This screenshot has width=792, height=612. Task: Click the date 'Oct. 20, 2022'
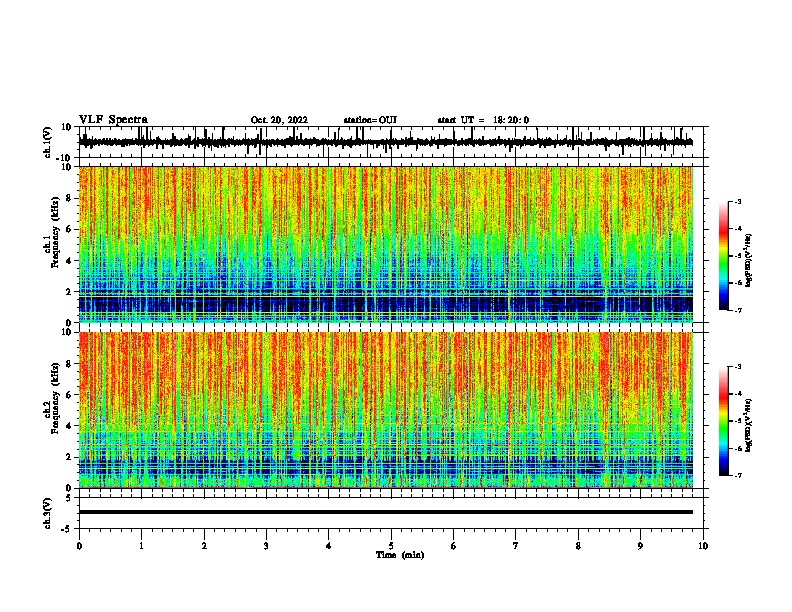(279, 120)
